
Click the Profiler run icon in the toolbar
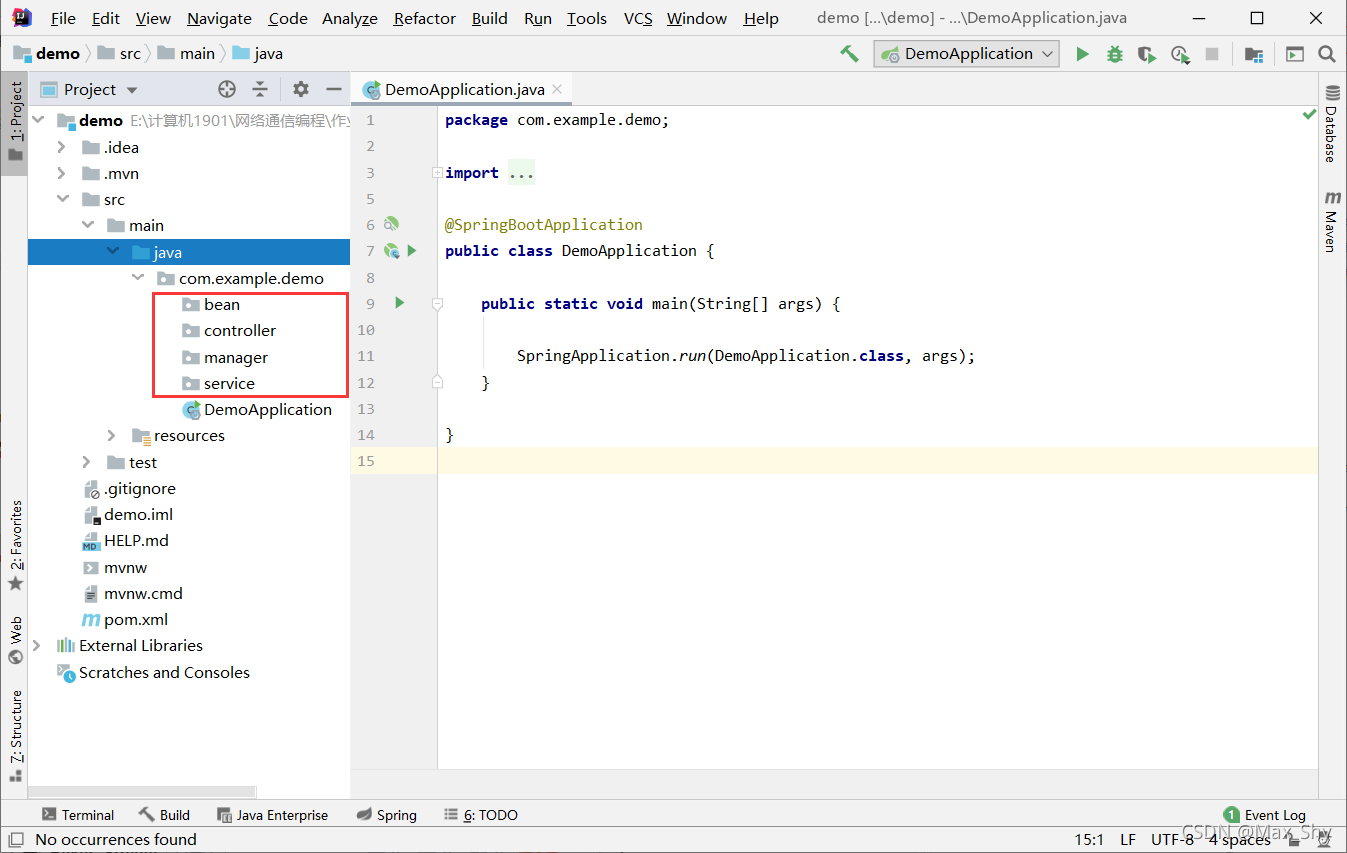1180,54
